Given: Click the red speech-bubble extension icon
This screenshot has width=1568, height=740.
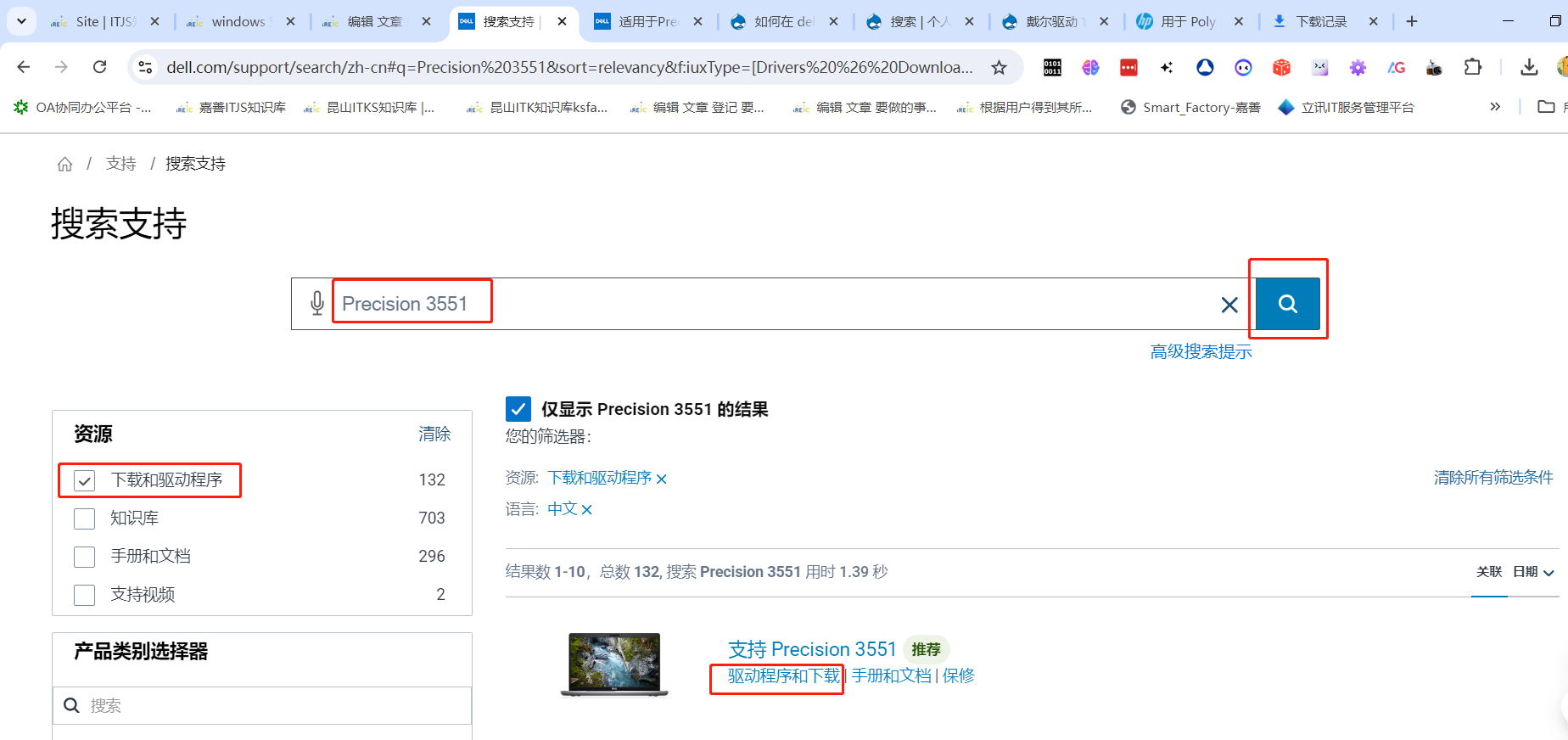Looking at the screenshot, I should point(1128,67).
